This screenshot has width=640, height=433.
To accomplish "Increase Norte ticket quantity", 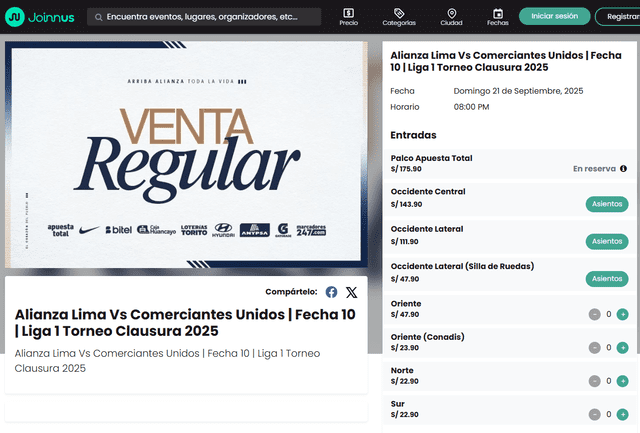I will point(622,381).
